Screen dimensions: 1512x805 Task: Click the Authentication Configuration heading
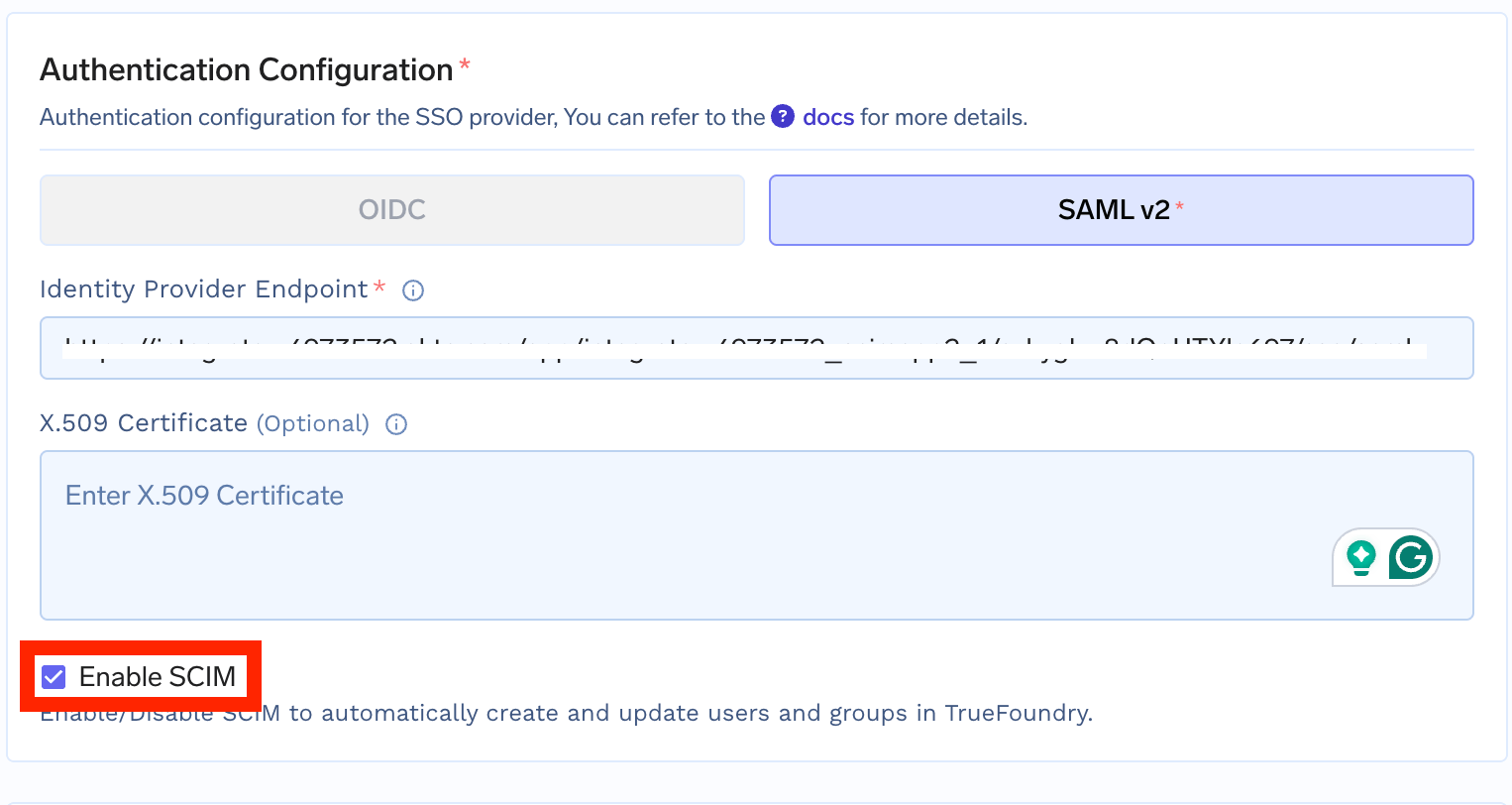pos(244,69)
